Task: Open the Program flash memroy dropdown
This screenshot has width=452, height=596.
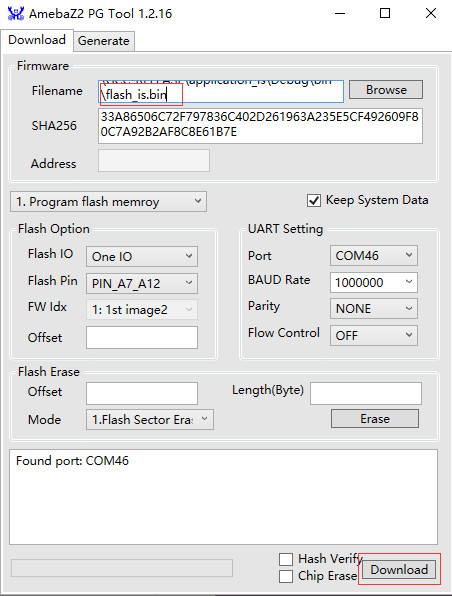Action: 109,201
